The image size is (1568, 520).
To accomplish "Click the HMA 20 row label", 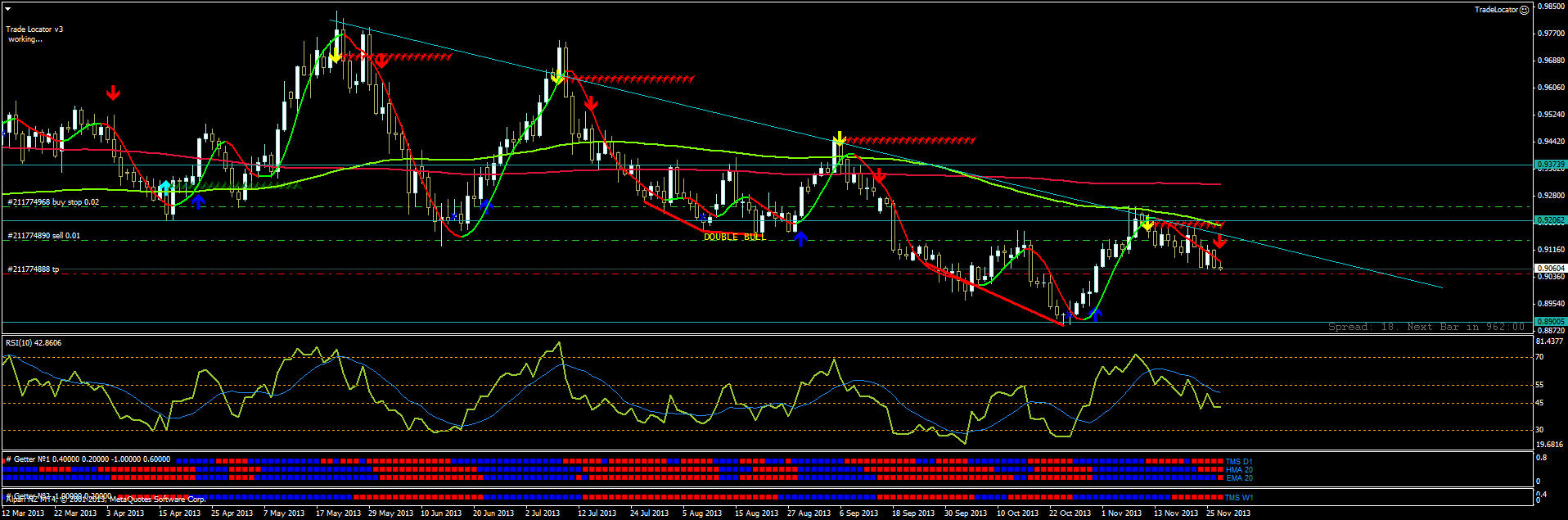I will tap(1239, 470).
